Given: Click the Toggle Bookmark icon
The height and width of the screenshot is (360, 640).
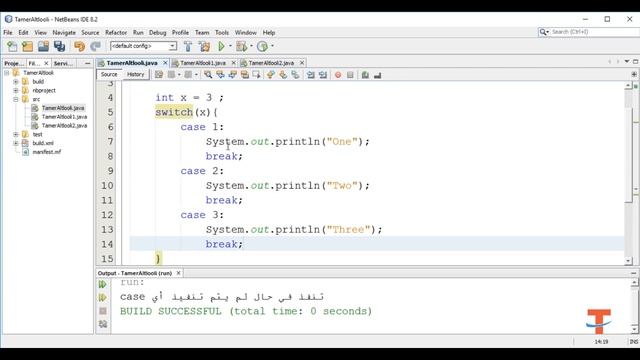Looking at the screenshot, I should click(295, 75).
